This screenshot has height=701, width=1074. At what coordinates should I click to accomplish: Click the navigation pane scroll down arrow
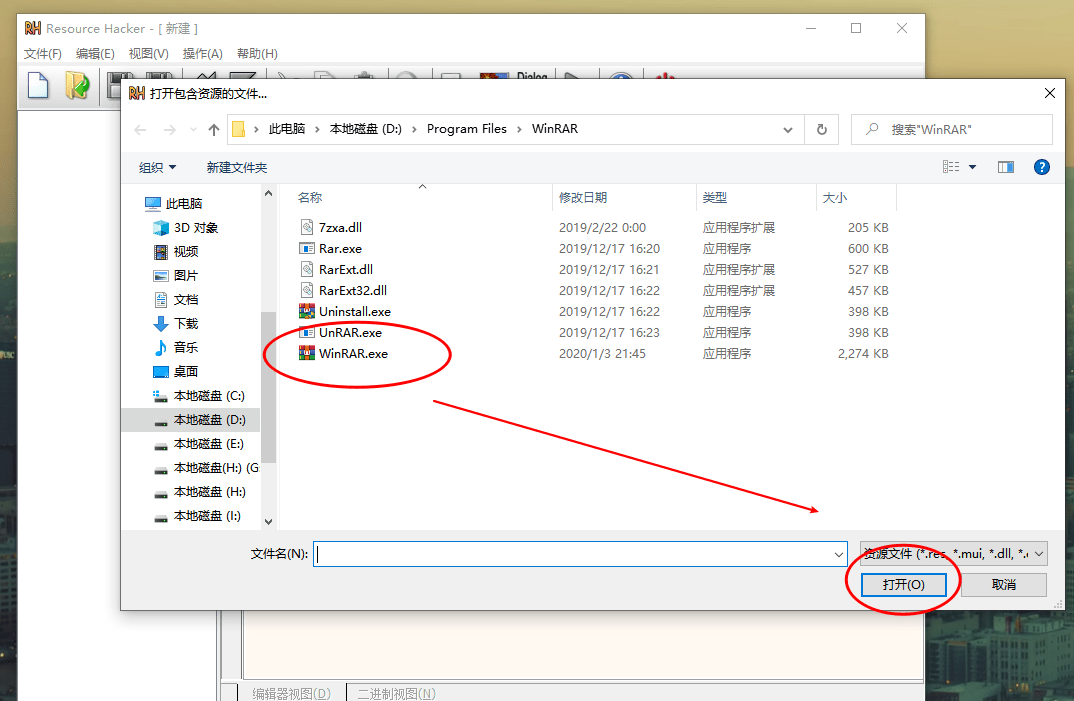pyautogui.click(x=268, y=521)
